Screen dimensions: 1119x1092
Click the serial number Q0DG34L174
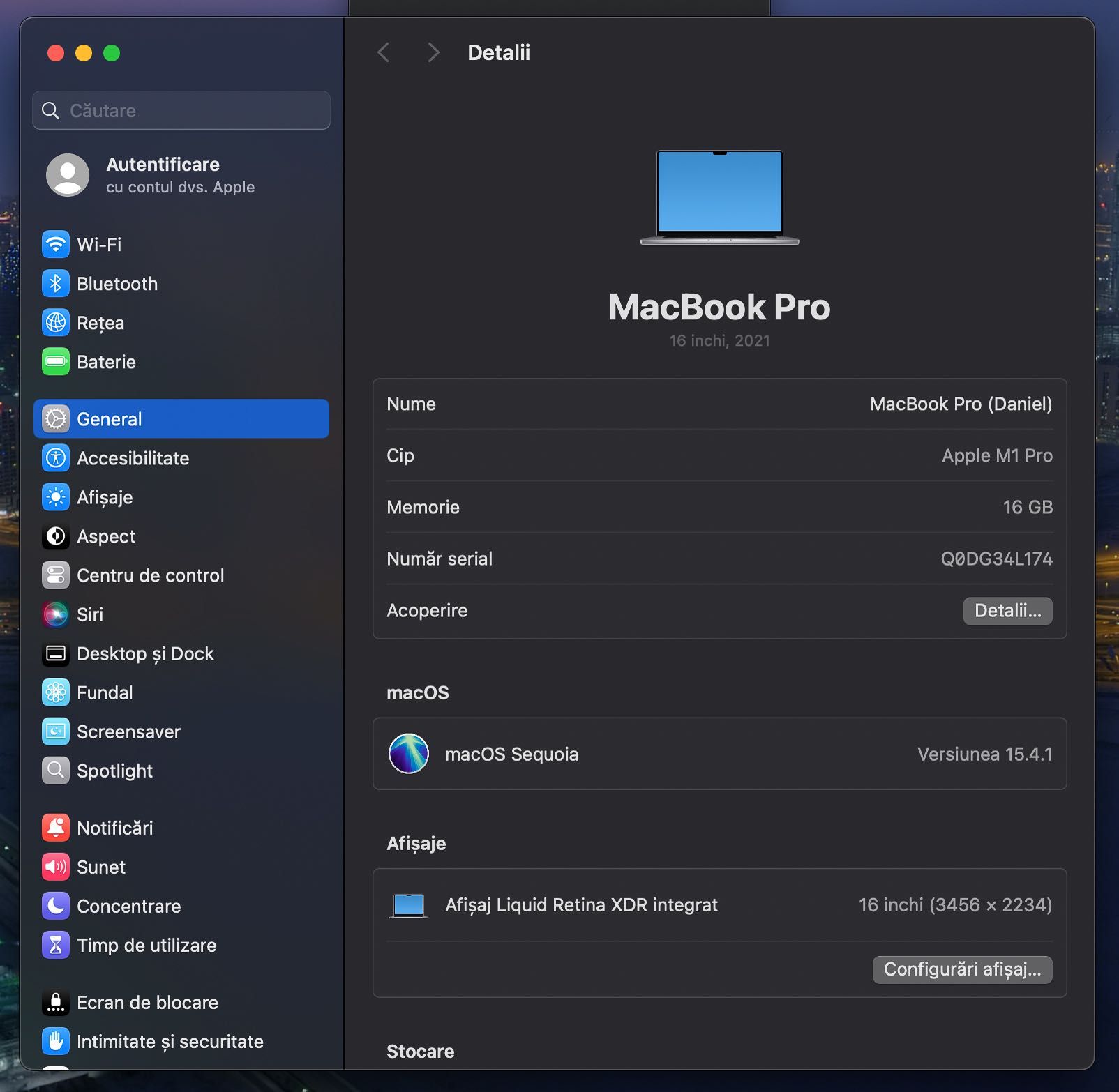pos(997,559)
